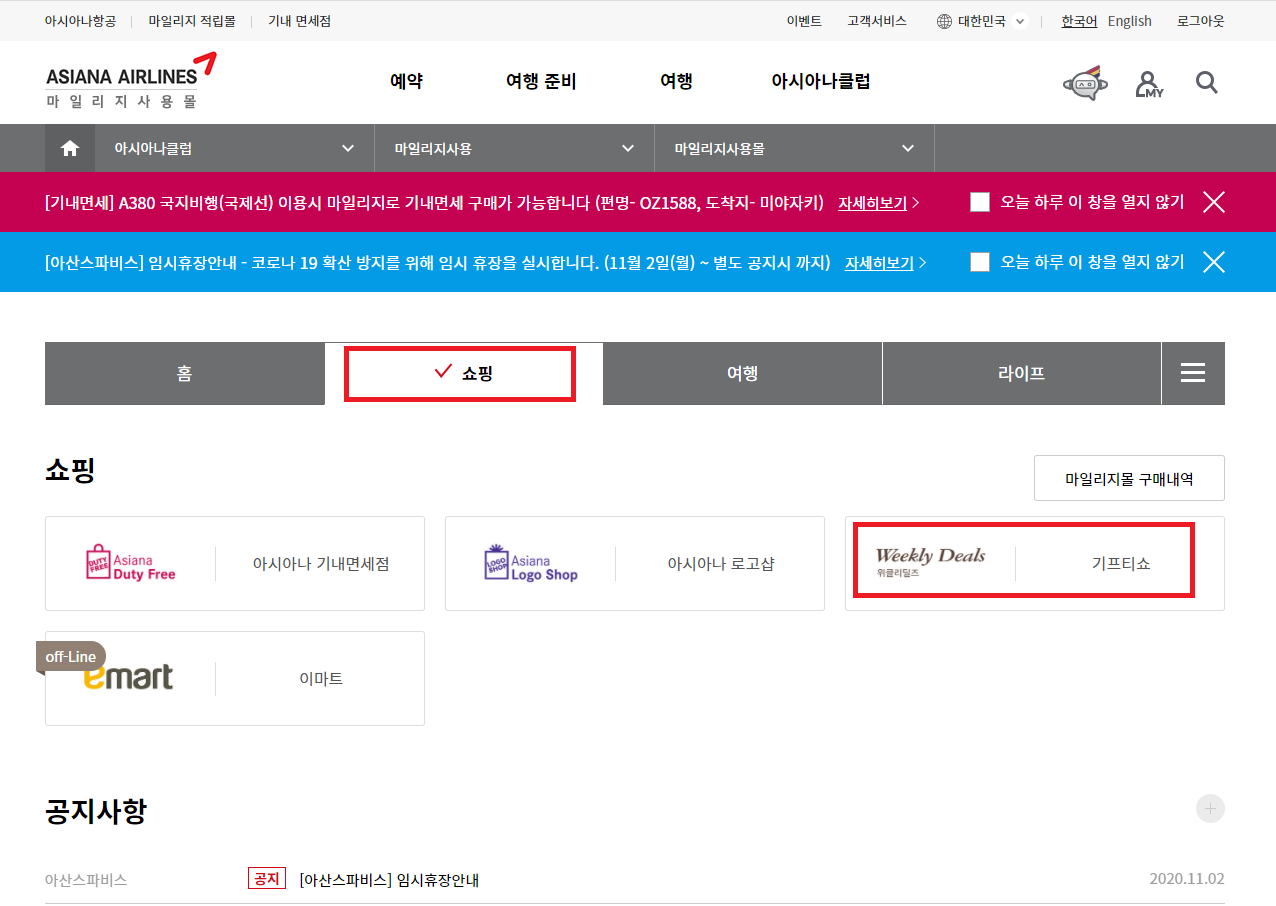Click the 공지 badge in notice row
The width and height of the screenshot is (1276, 906).
pyautogui.click(x=266, y=879)
